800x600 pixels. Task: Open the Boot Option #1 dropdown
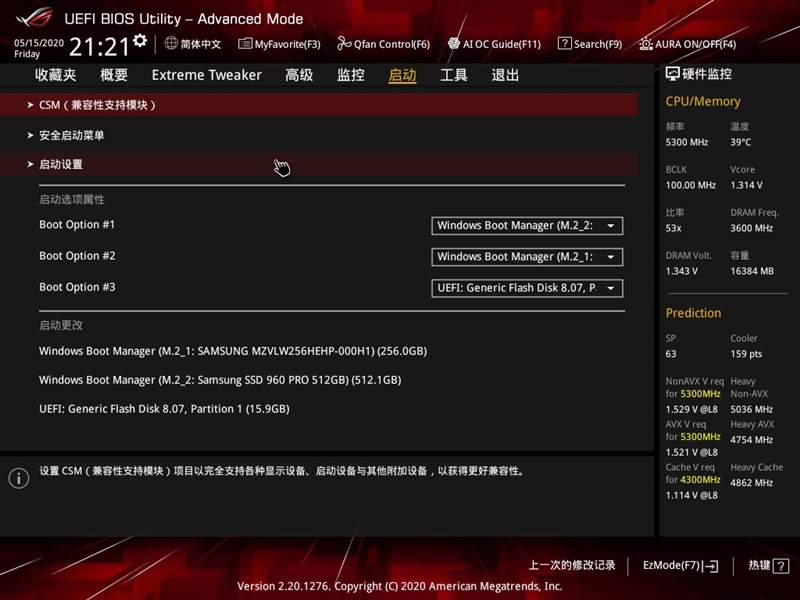pyautogui.click(x=527, y=226)
